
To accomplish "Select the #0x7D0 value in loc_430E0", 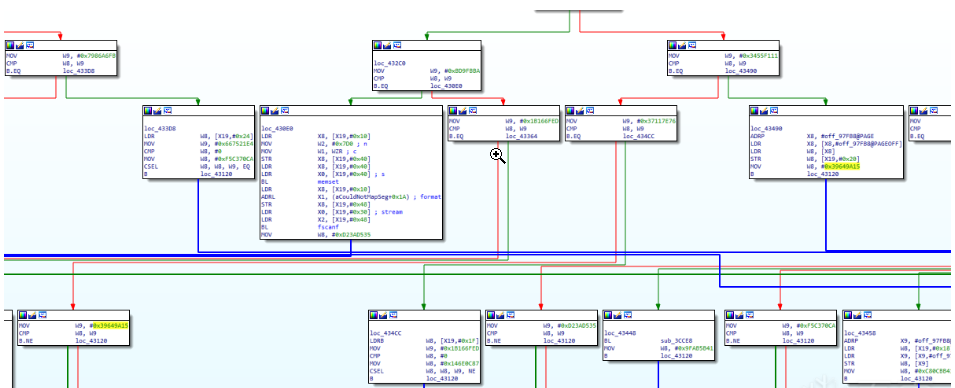I will (x=342, y=144).
